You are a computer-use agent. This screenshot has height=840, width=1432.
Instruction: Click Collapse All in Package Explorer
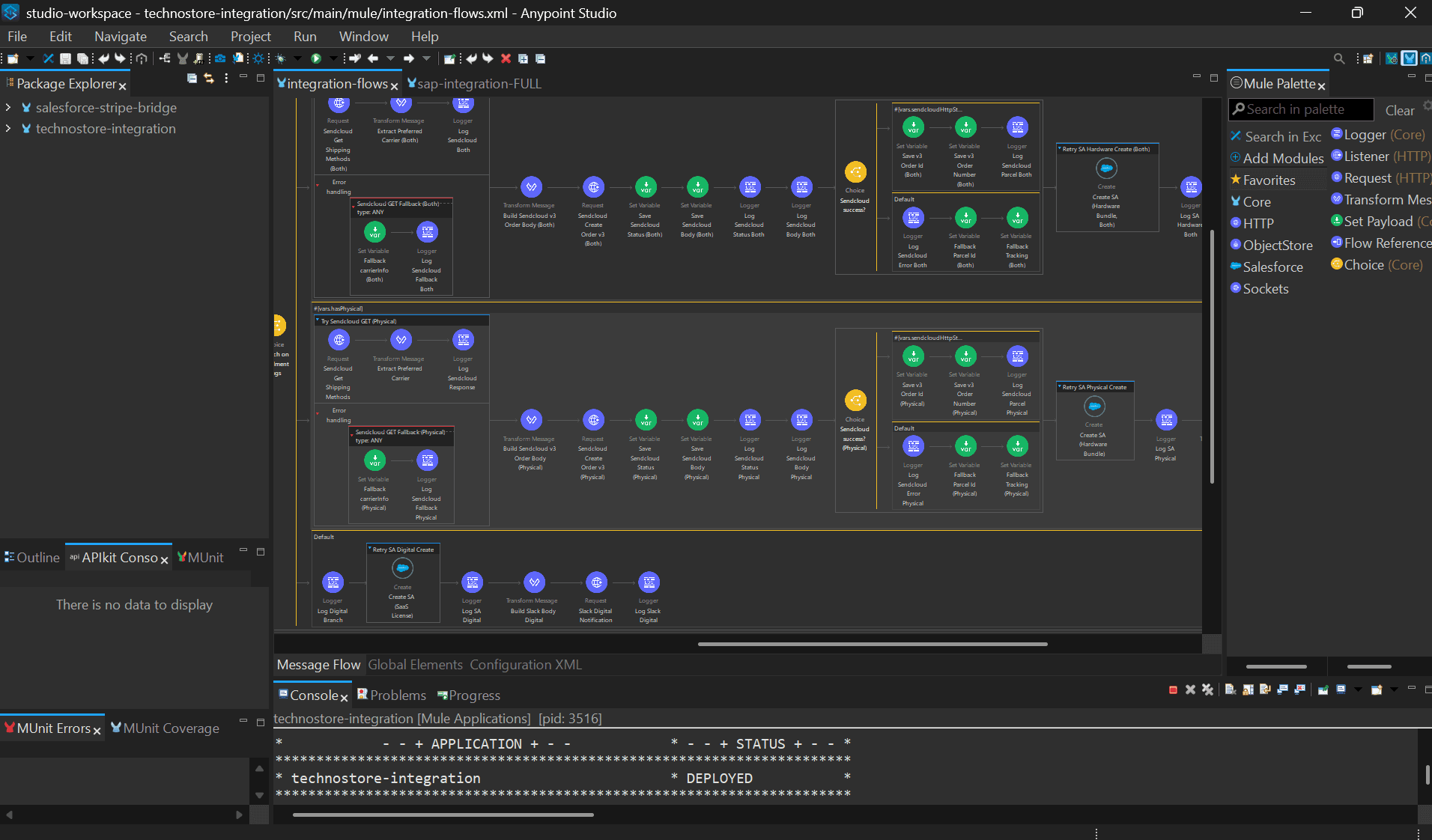point(192,78)
